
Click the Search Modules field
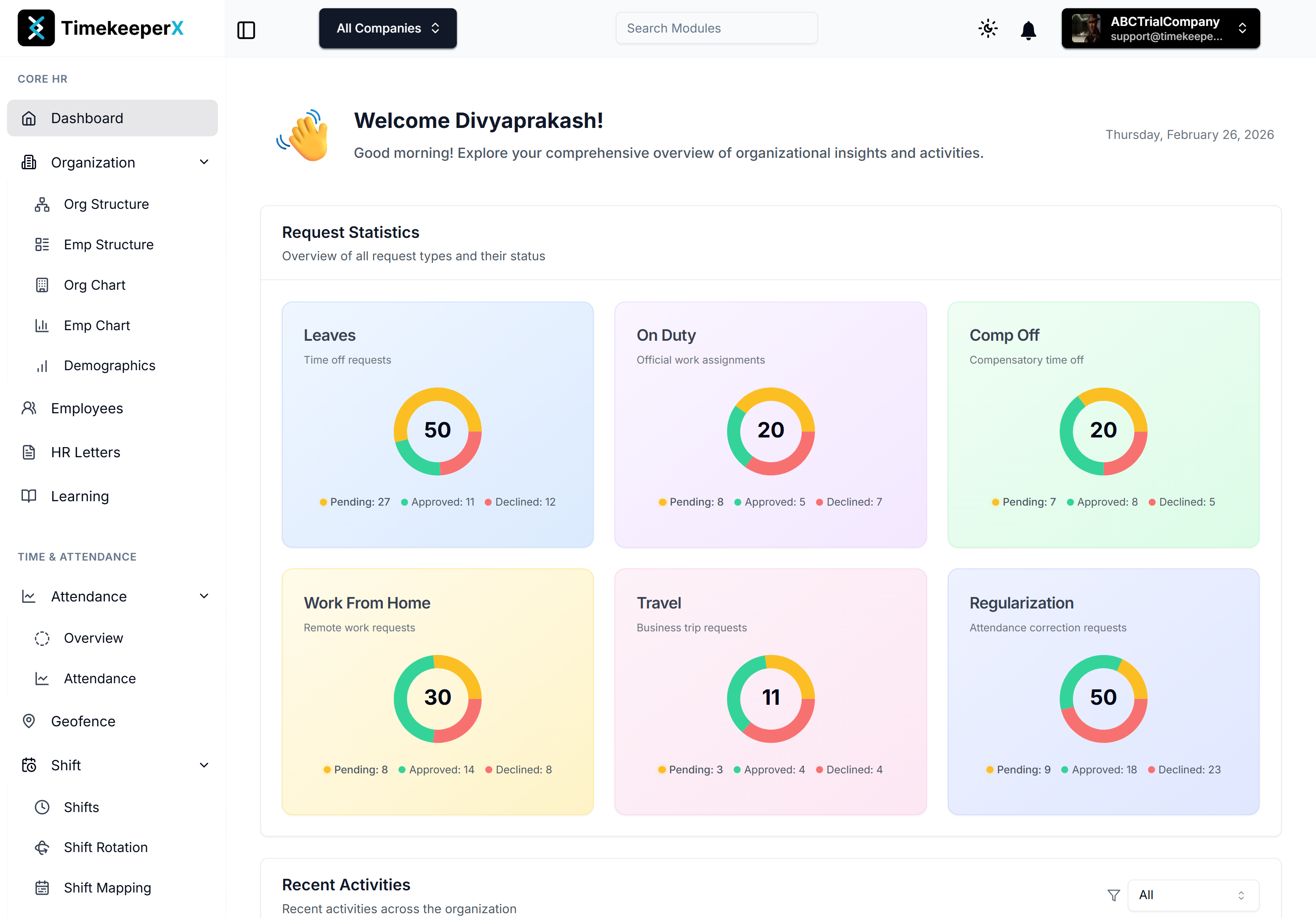716,28
